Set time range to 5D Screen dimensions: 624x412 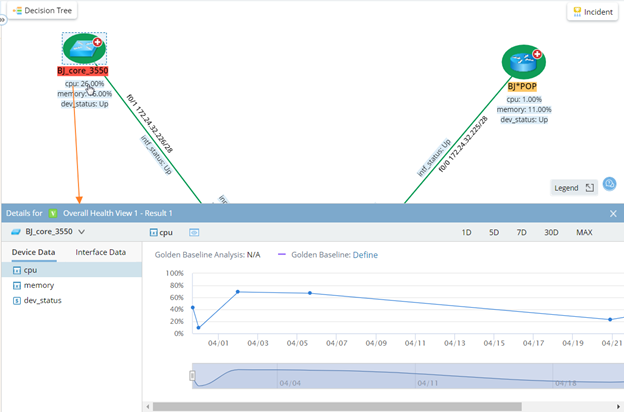pyautogui.click(x=494, y=232)
